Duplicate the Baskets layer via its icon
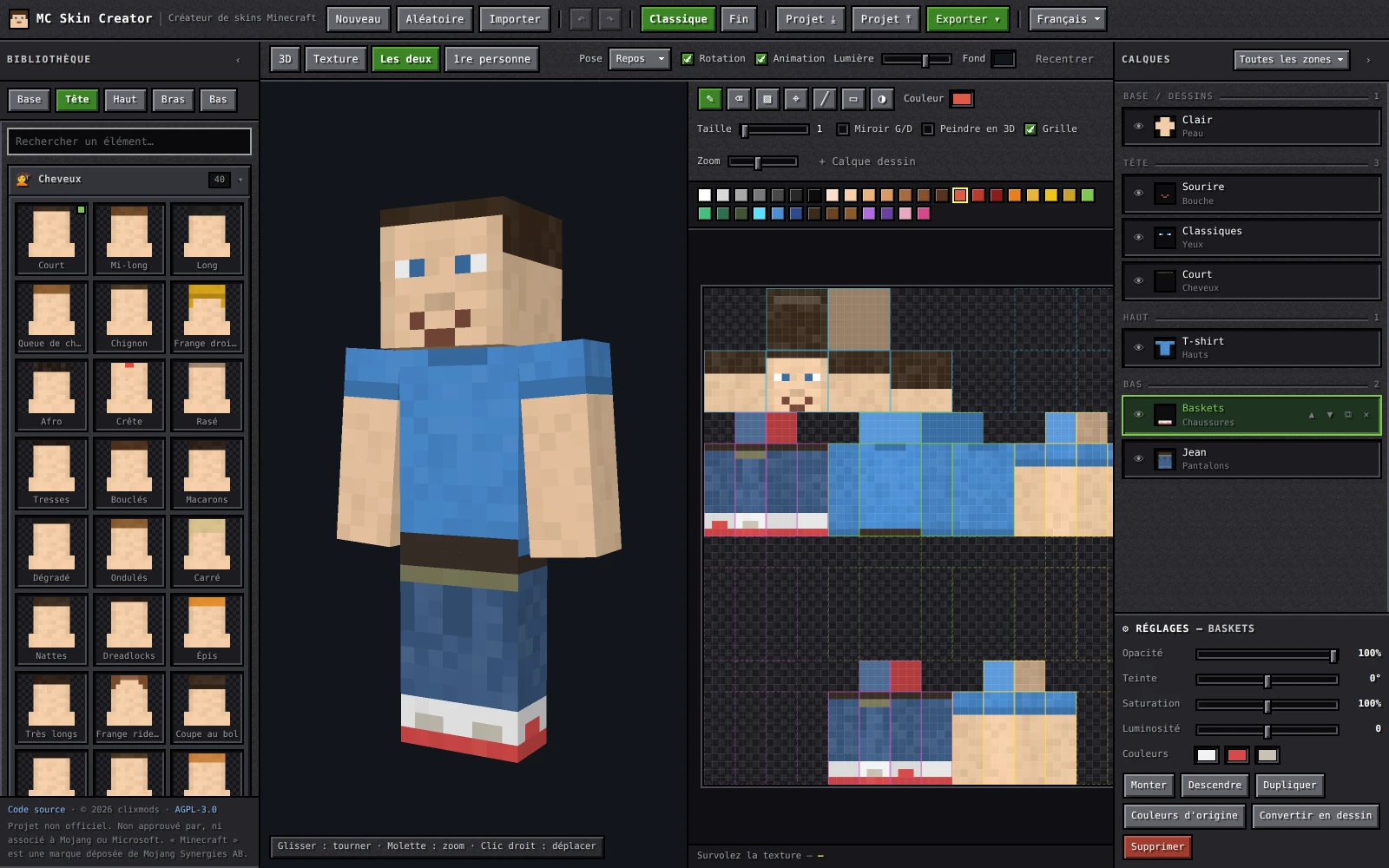Image resolution: width=1389 pixels, height=868 pixels. point(1348,415)
